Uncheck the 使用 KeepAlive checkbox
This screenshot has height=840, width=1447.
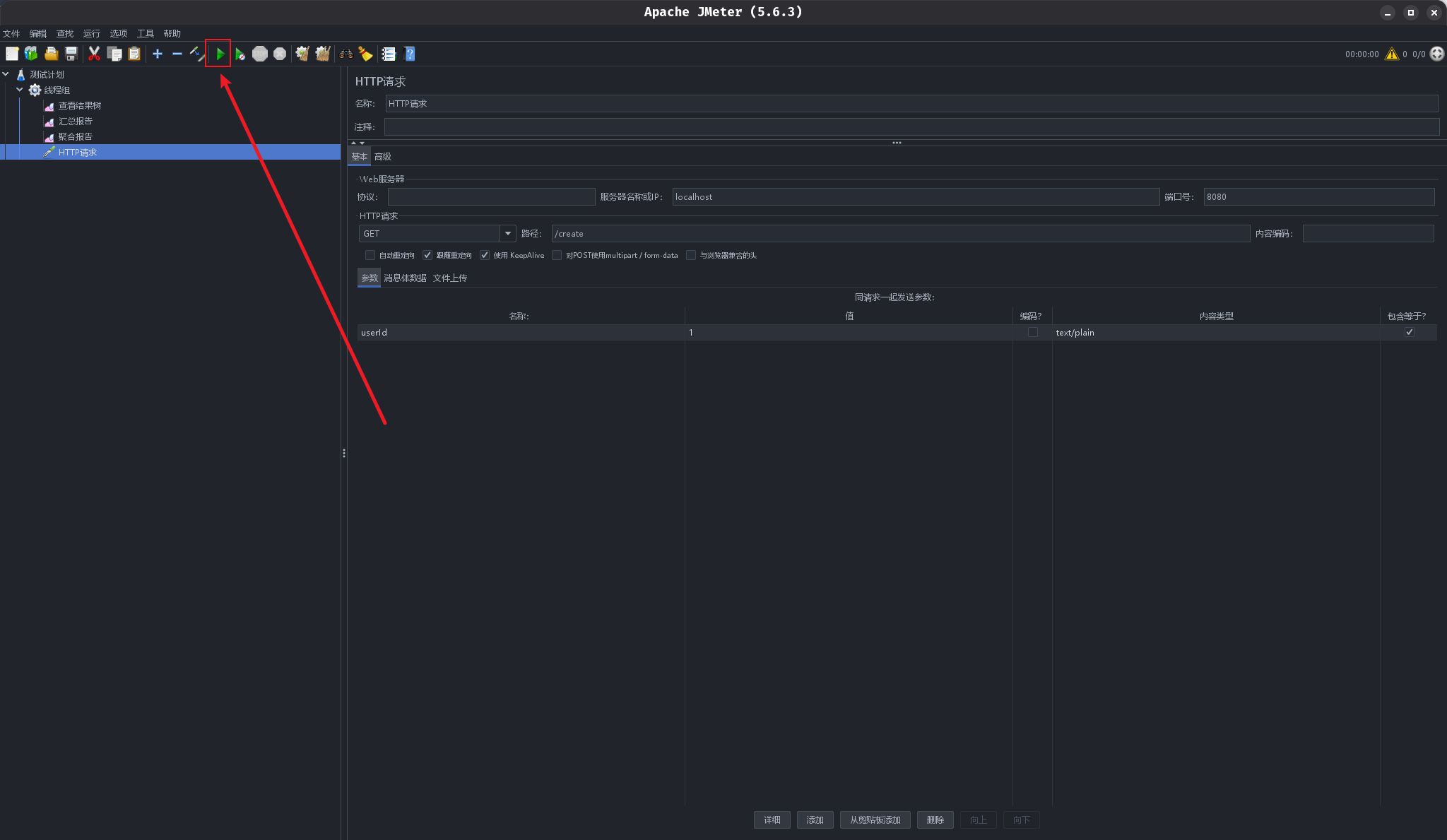click(x=485, y=255)
